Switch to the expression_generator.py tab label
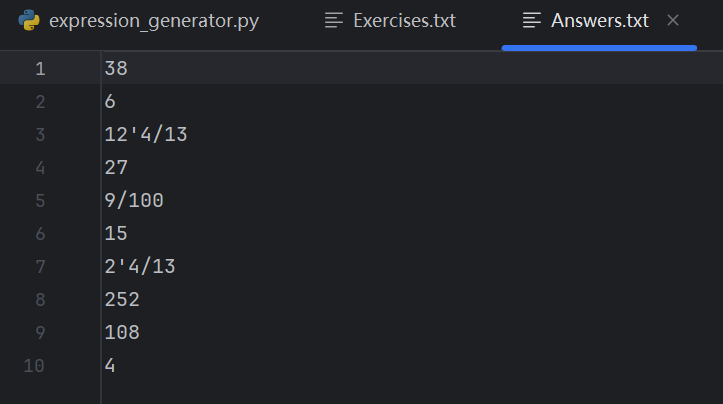This screenshot has height=404, width=723. [153, 20]
